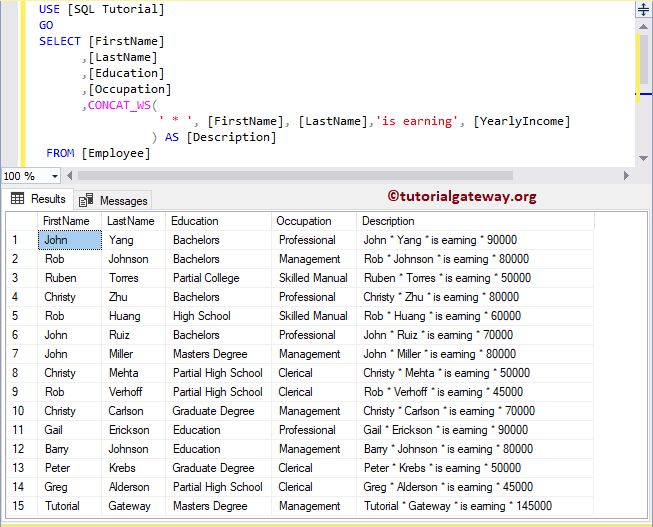Click 'Rob * Verhoff * is earning * 45000'
Screen dimensions: 653x527
pyautogui.click(x=475, y=392)
